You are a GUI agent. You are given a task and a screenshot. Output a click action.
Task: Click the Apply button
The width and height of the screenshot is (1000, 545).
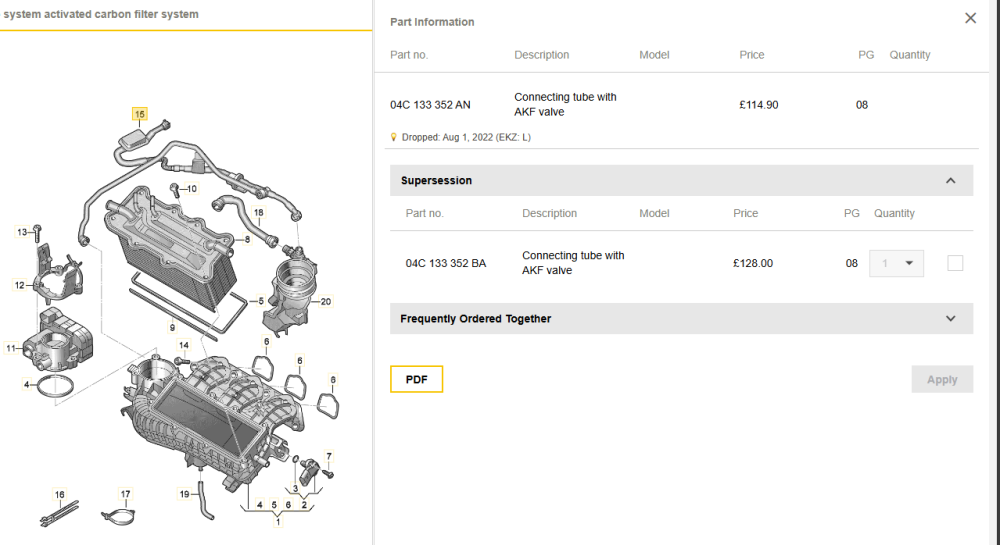942,379
